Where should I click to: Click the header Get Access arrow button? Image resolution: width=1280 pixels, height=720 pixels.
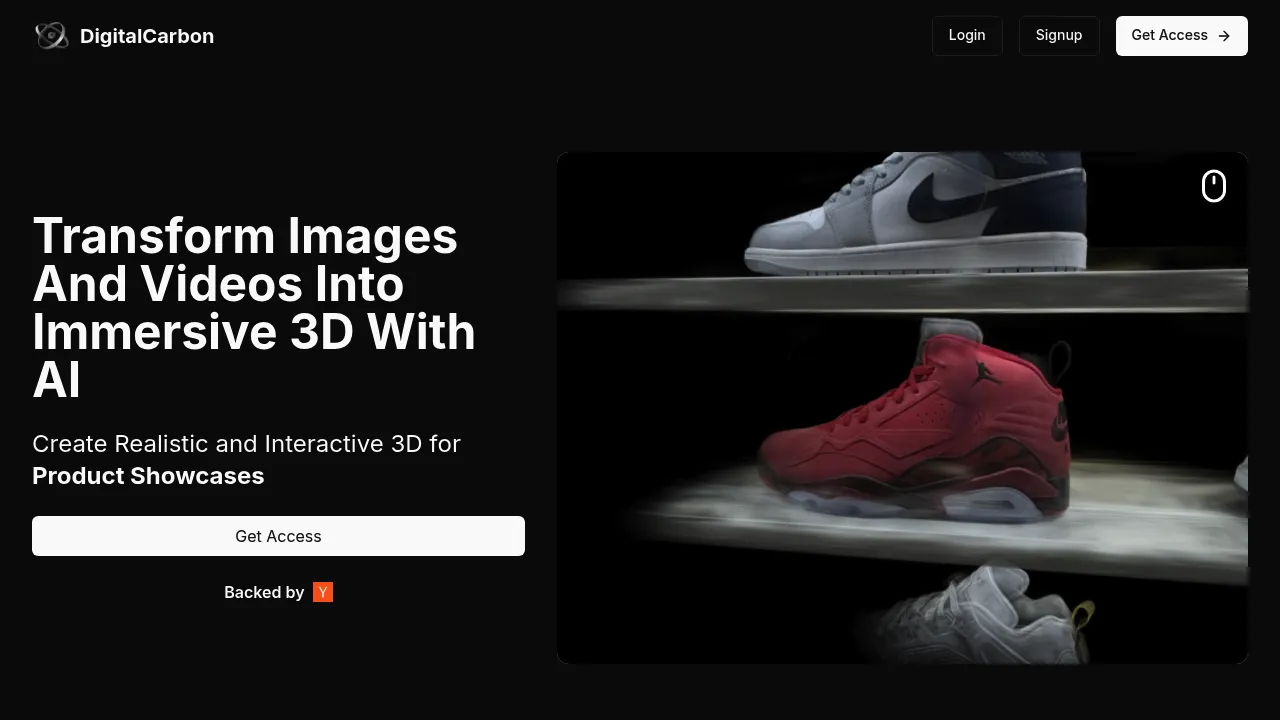coord(1181,35)
